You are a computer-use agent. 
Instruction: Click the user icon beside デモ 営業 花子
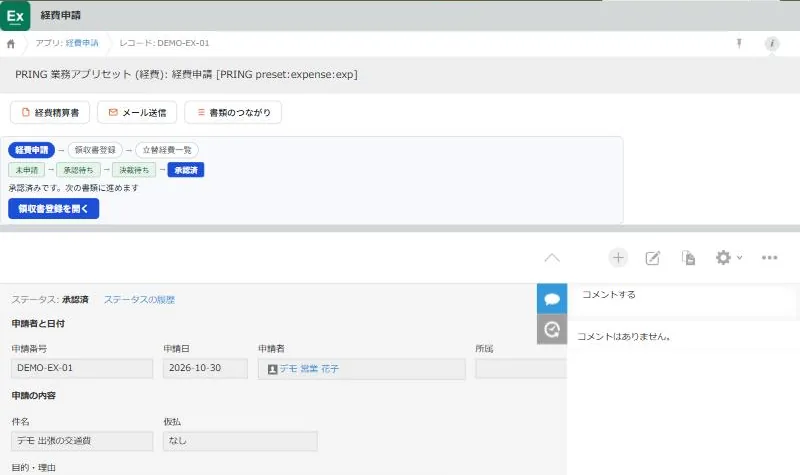272,369
